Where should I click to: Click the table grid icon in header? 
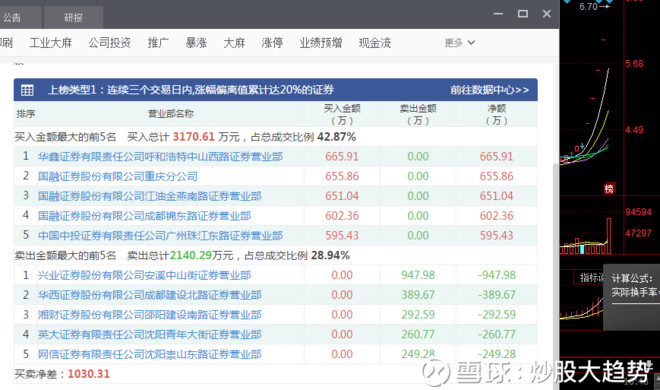[27, 90]
